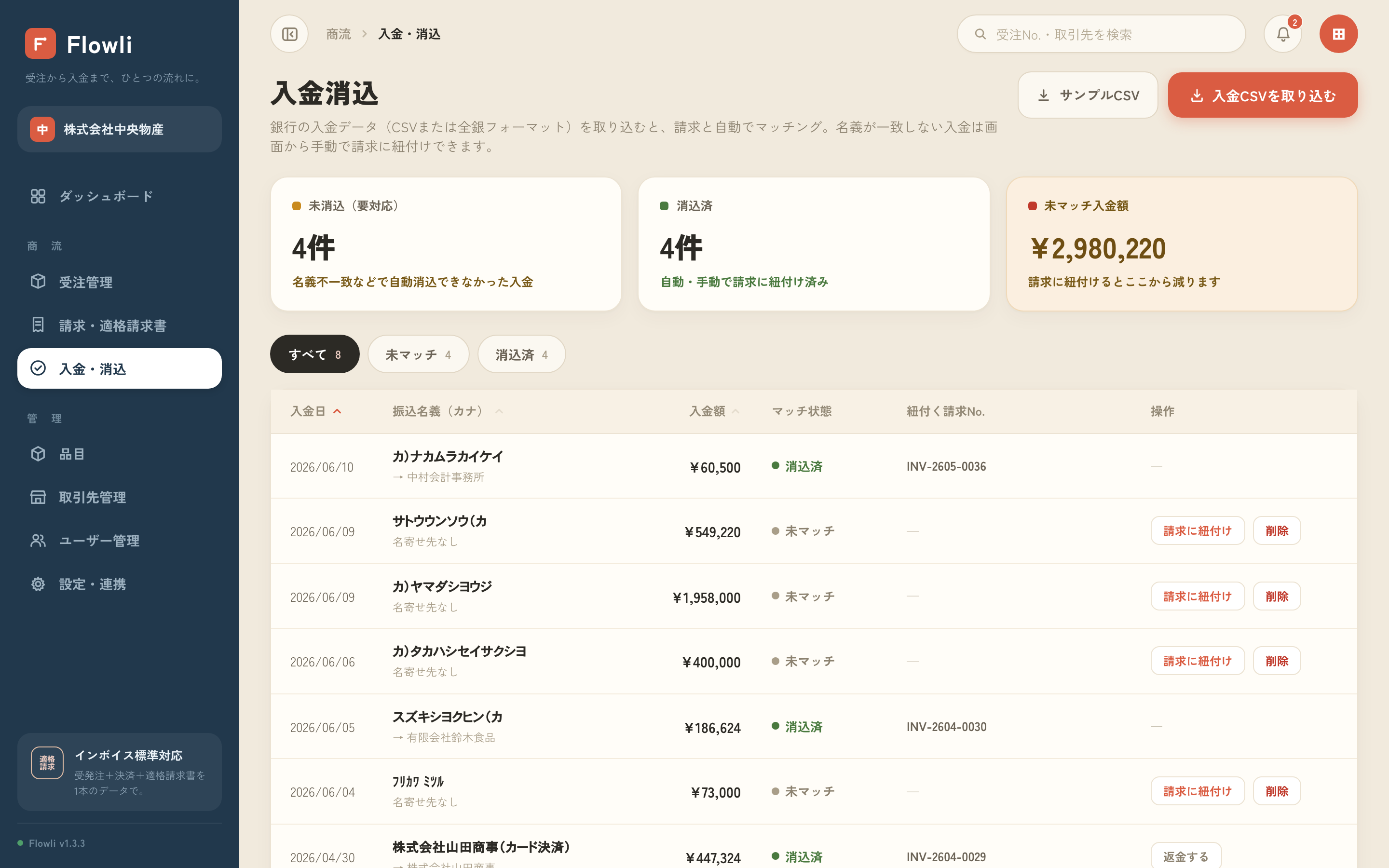Click the 未マッチ入金額 summary card
This screenshot has width=1389, height=868.
pos(1182,244)
